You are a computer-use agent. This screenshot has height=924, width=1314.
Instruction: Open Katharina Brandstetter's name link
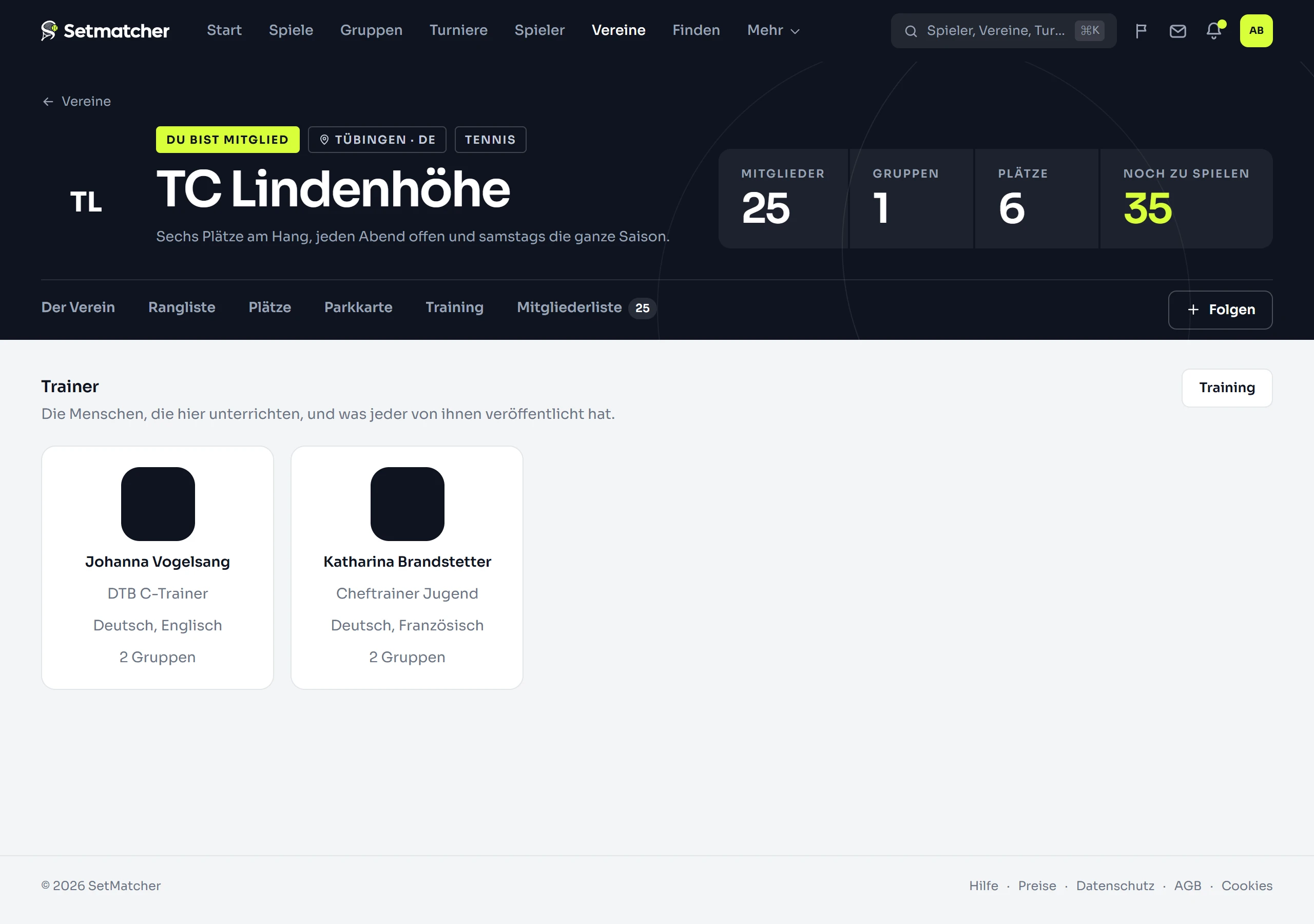click(407, 562)
